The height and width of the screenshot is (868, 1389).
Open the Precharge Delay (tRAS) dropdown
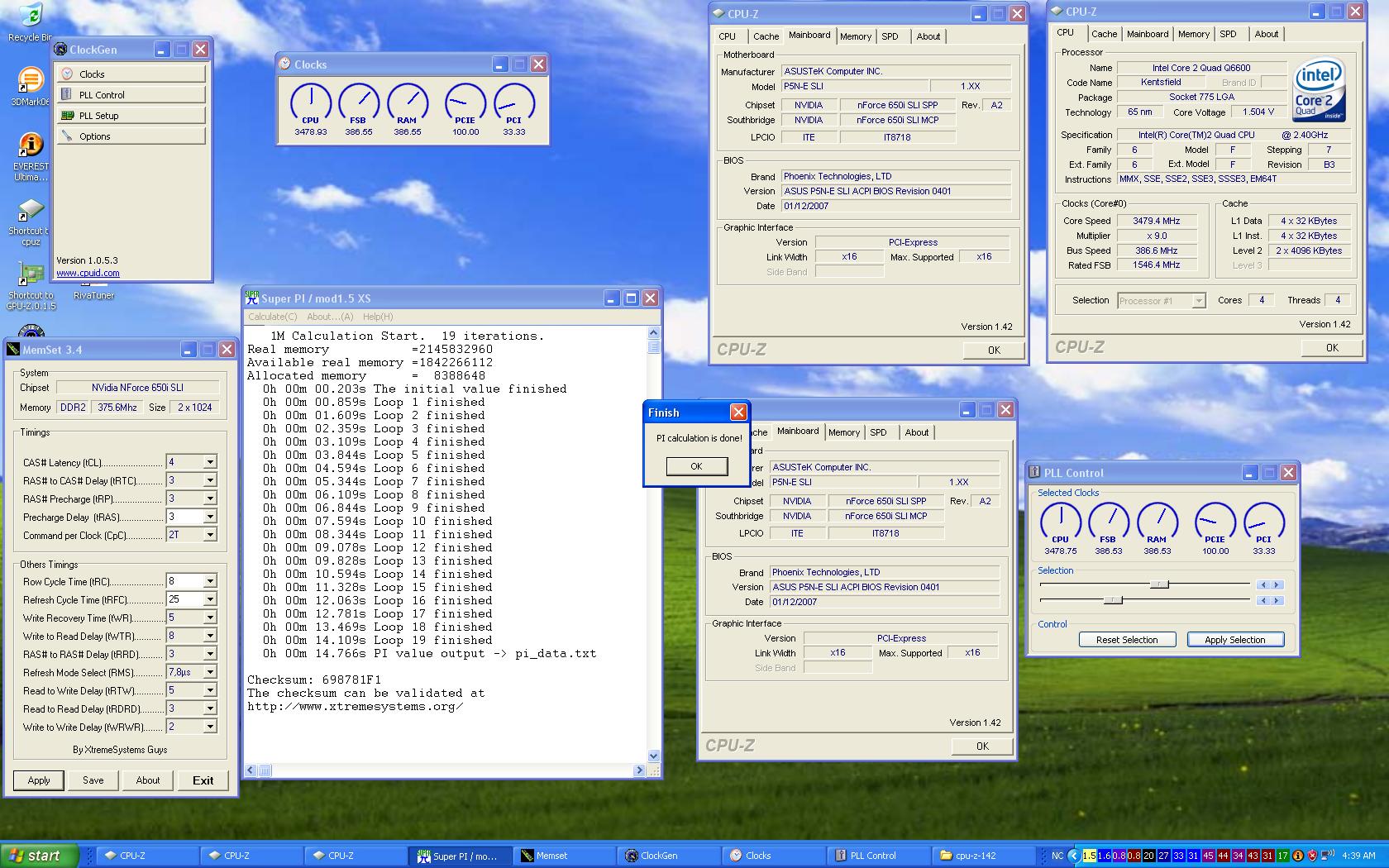coord(210,517)
